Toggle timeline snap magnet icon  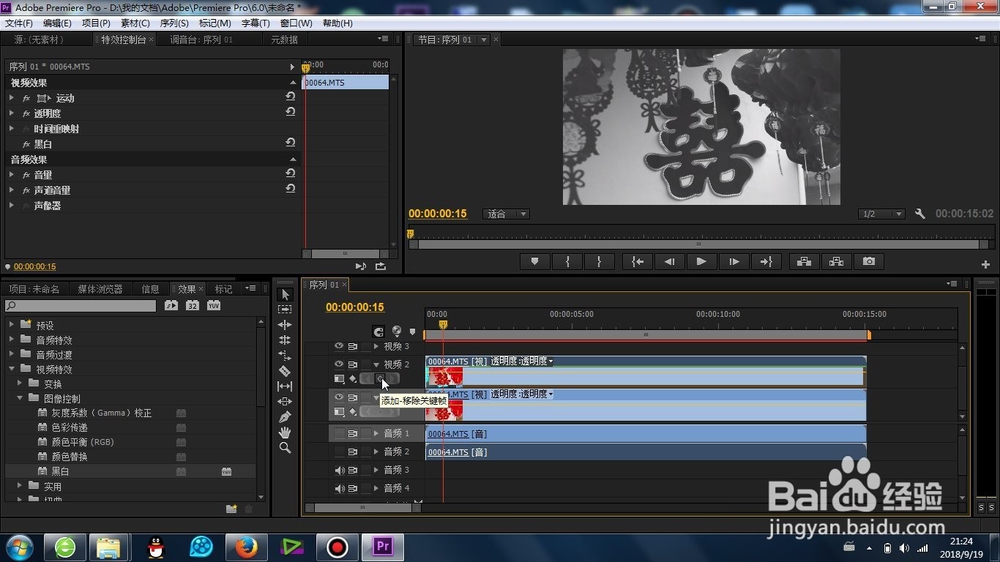click(378, 331)
